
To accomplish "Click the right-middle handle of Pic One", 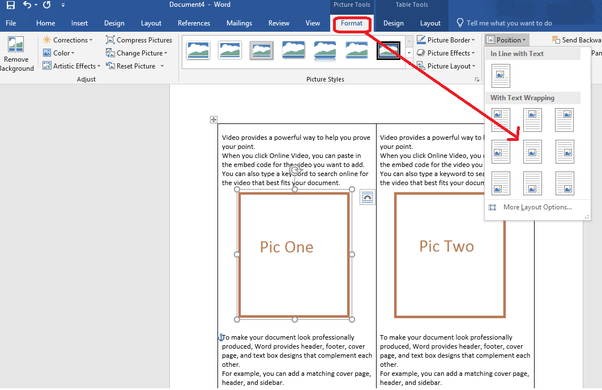I will tap(352, 254).
